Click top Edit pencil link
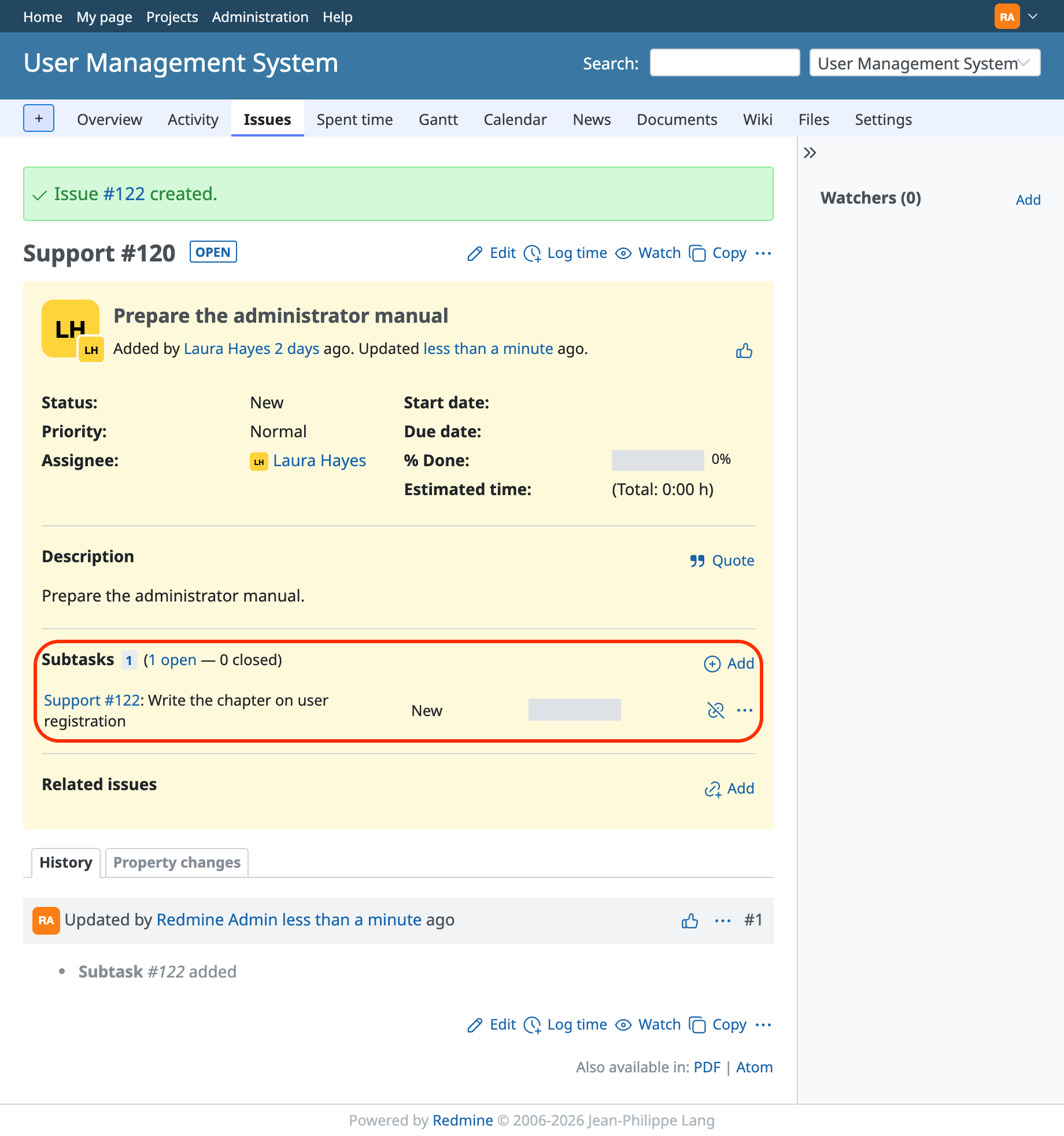Image resolution: width=1064 pixels, height=1136 pixels. [x=492, y=253]
